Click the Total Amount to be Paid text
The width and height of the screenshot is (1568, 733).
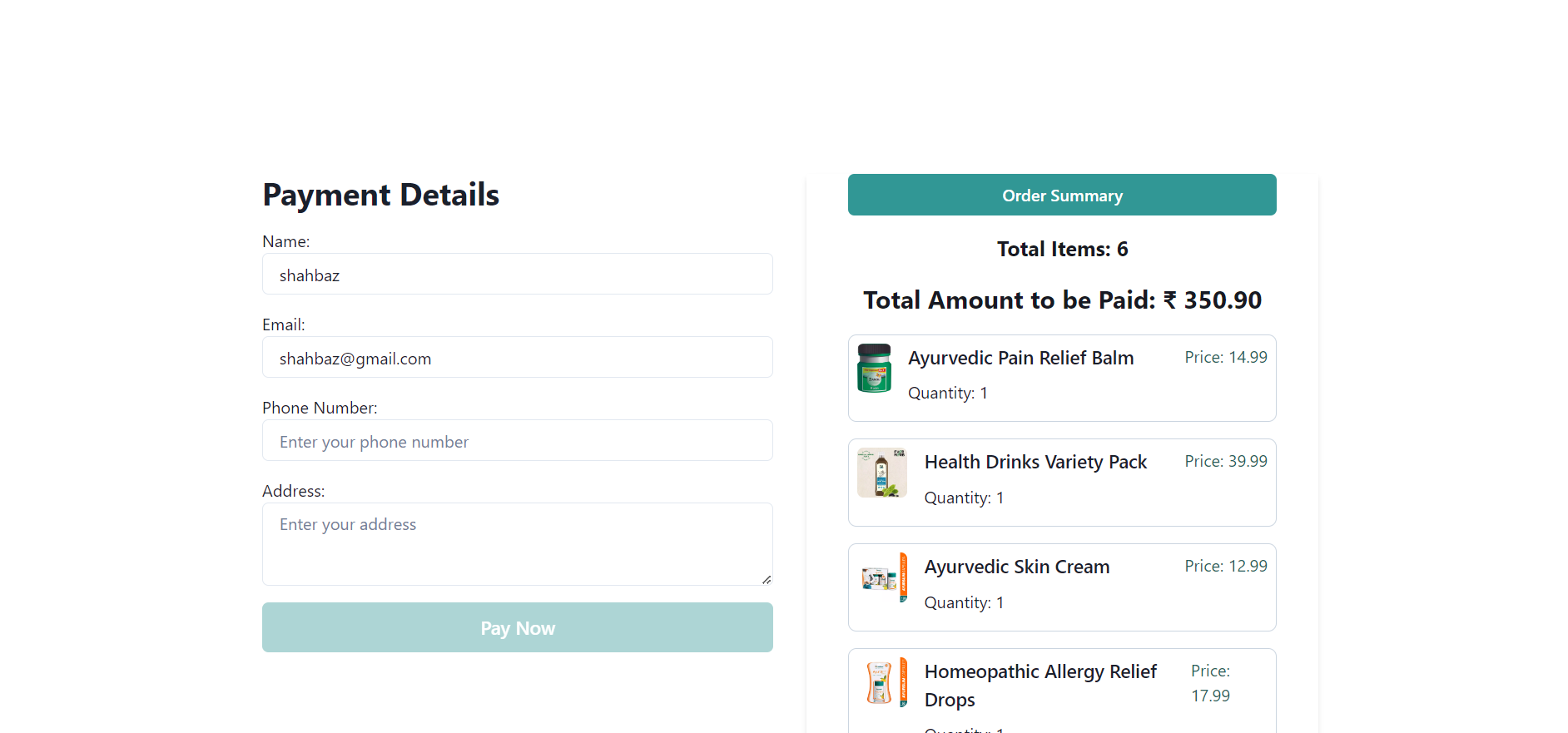pyautogui.click(x=1062, y=300)
